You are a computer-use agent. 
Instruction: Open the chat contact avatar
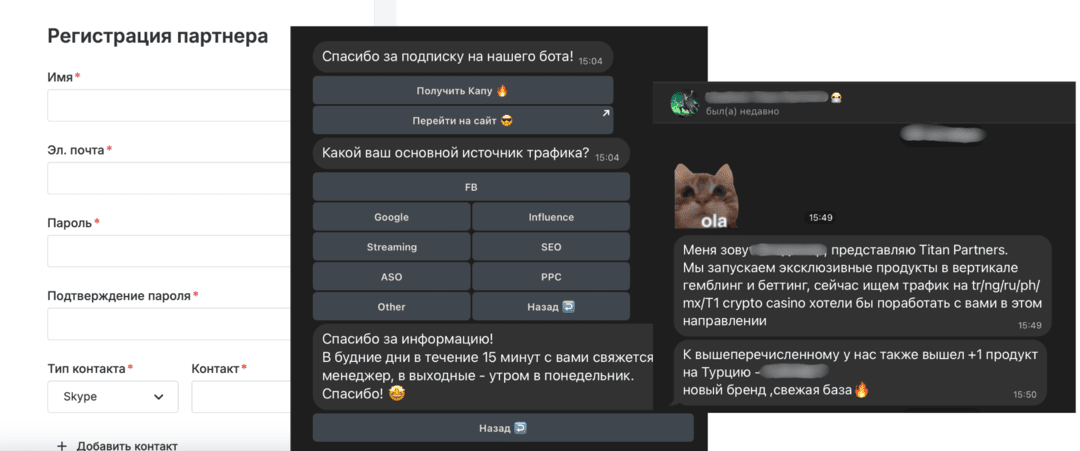tap(683, 103)
